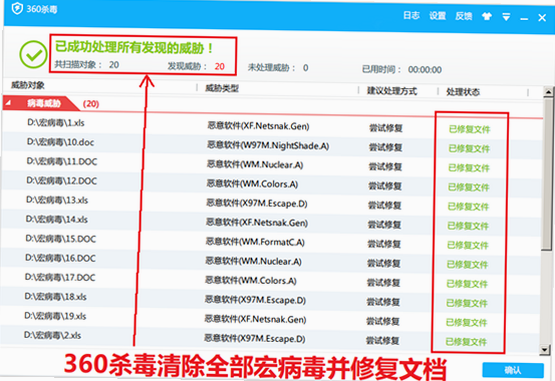The width and height of the screenshot is (555, 381).
Task: Click the 建议处理方式 column header
Action: point(392,91)
